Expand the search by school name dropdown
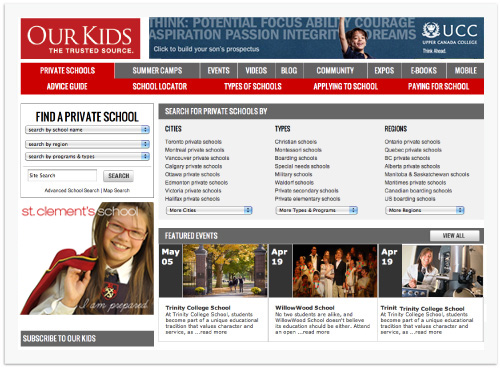This screenshot has width=500, height=368. pos(87,130)
